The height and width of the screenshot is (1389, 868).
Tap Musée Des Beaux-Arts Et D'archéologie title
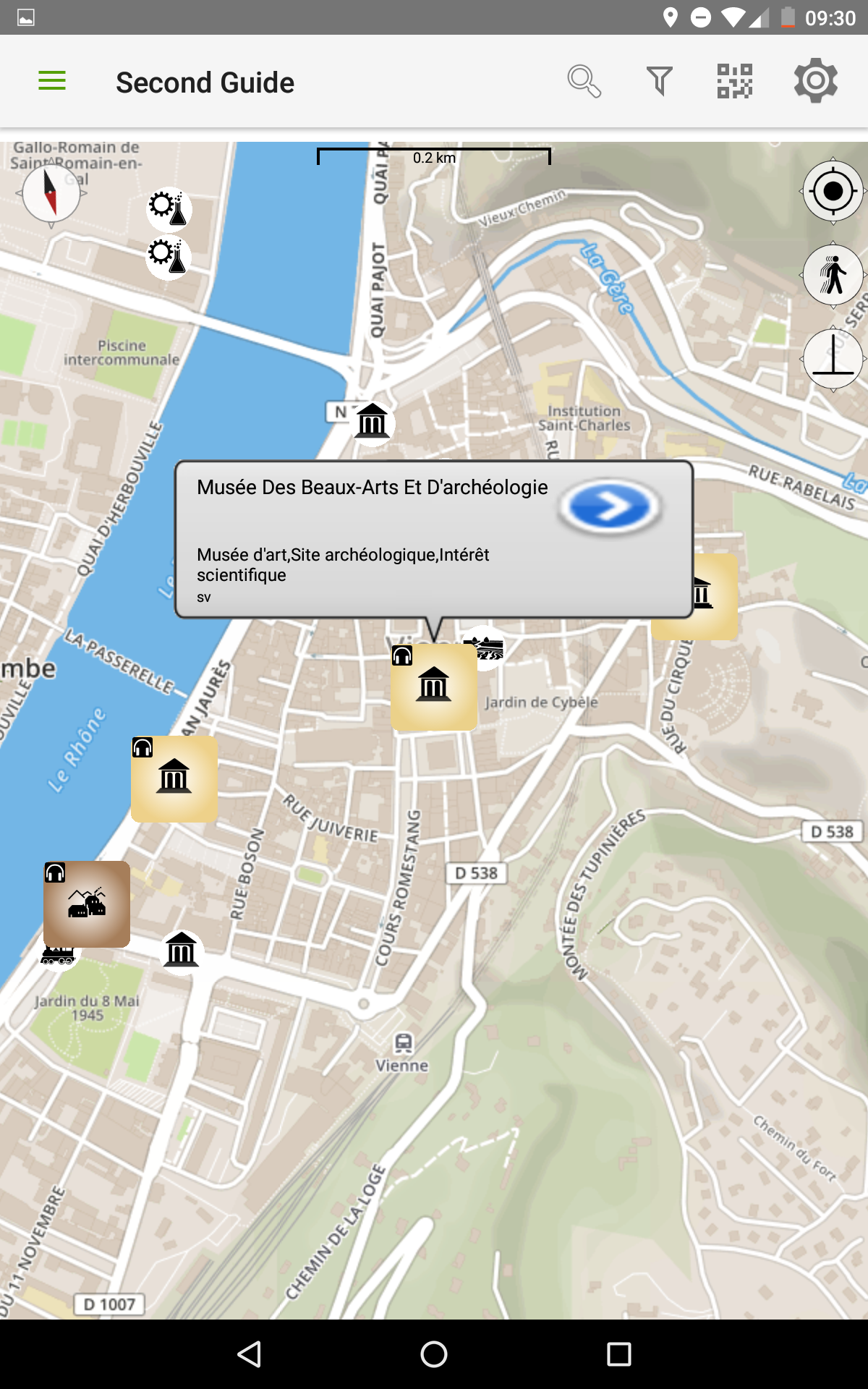[x=372, y=488]
